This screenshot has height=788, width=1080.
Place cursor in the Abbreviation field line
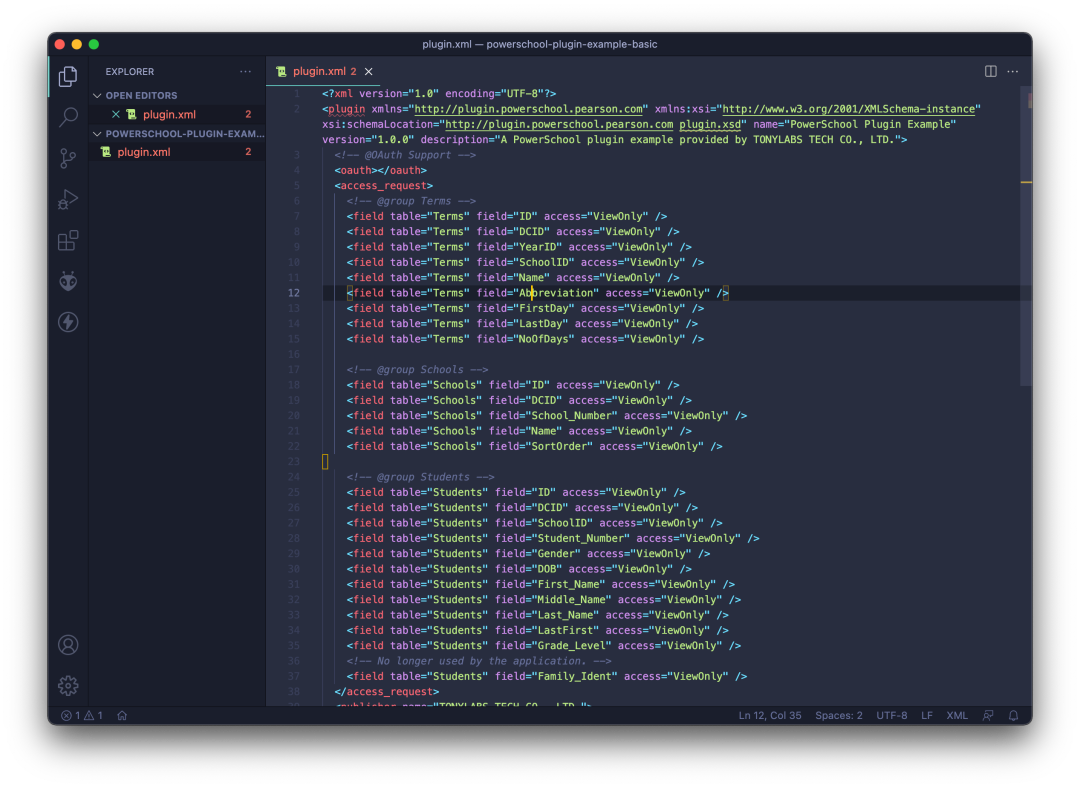click(537, 293)
